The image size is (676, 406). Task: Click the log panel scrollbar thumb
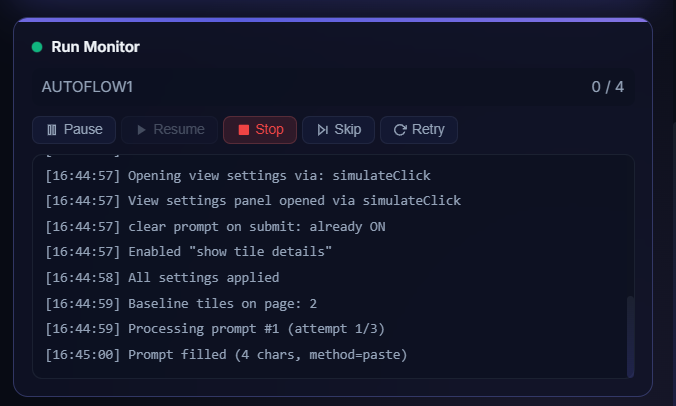coord(630,336)
